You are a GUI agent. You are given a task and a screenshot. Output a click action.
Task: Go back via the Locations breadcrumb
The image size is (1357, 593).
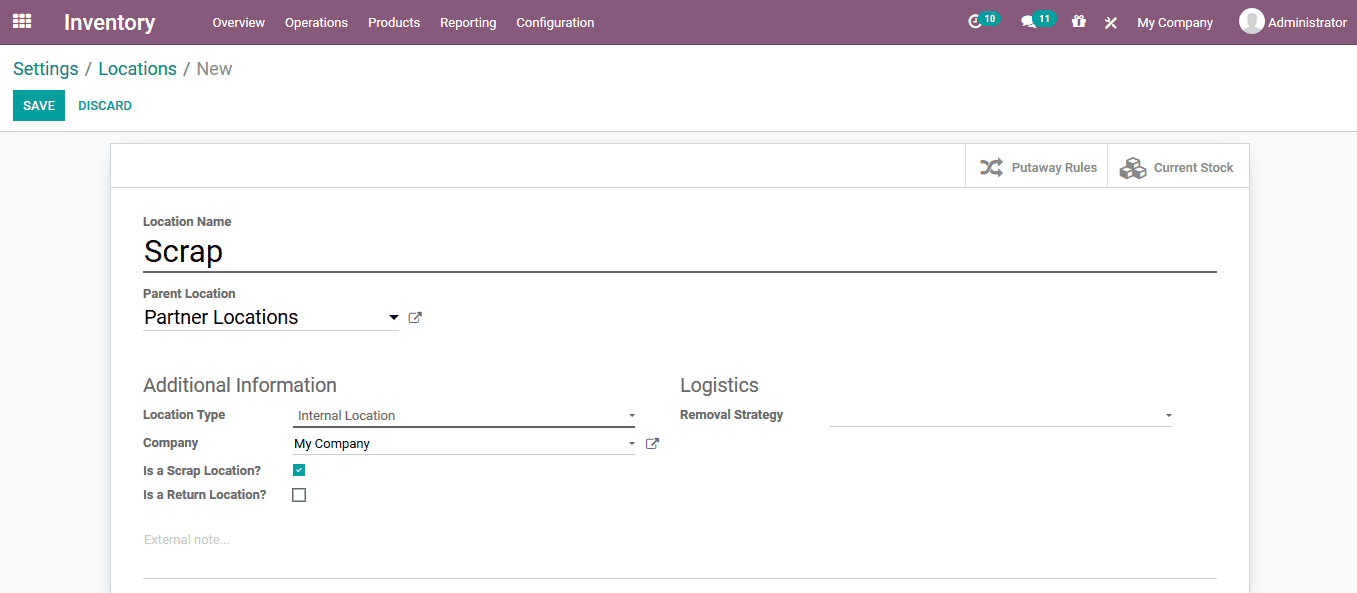click(137, 68)
